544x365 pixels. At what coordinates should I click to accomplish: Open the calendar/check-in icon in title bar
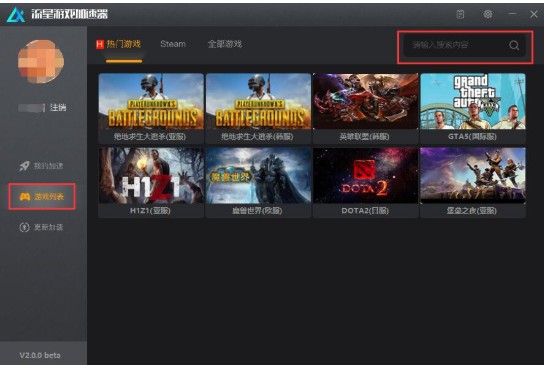pos(460,14)
